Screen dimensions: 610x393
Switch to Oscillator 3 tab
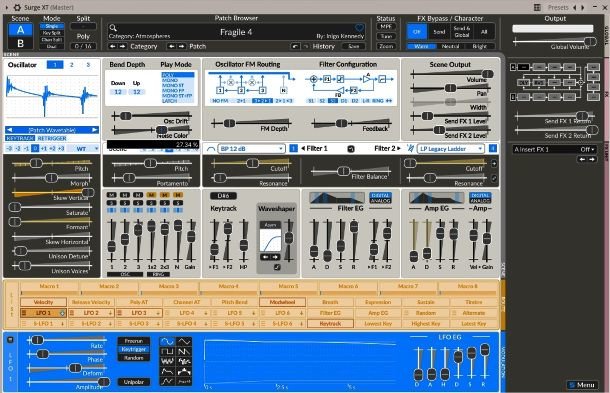click(88, 65)
